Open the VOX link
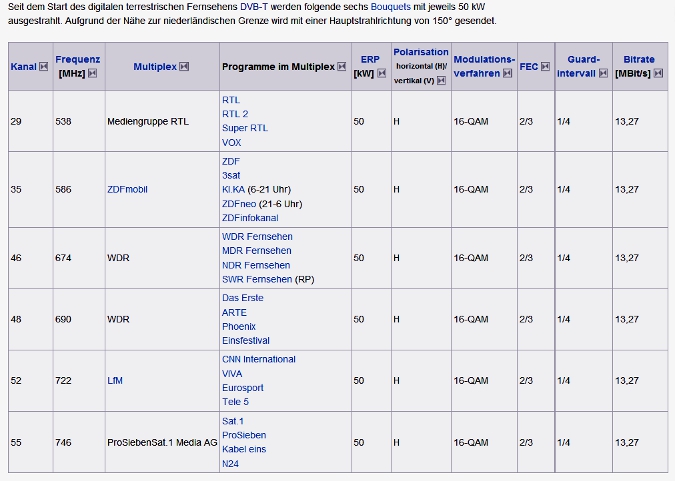Image resolution: width=675 pixels, height=481 pixels. [232, 143]
